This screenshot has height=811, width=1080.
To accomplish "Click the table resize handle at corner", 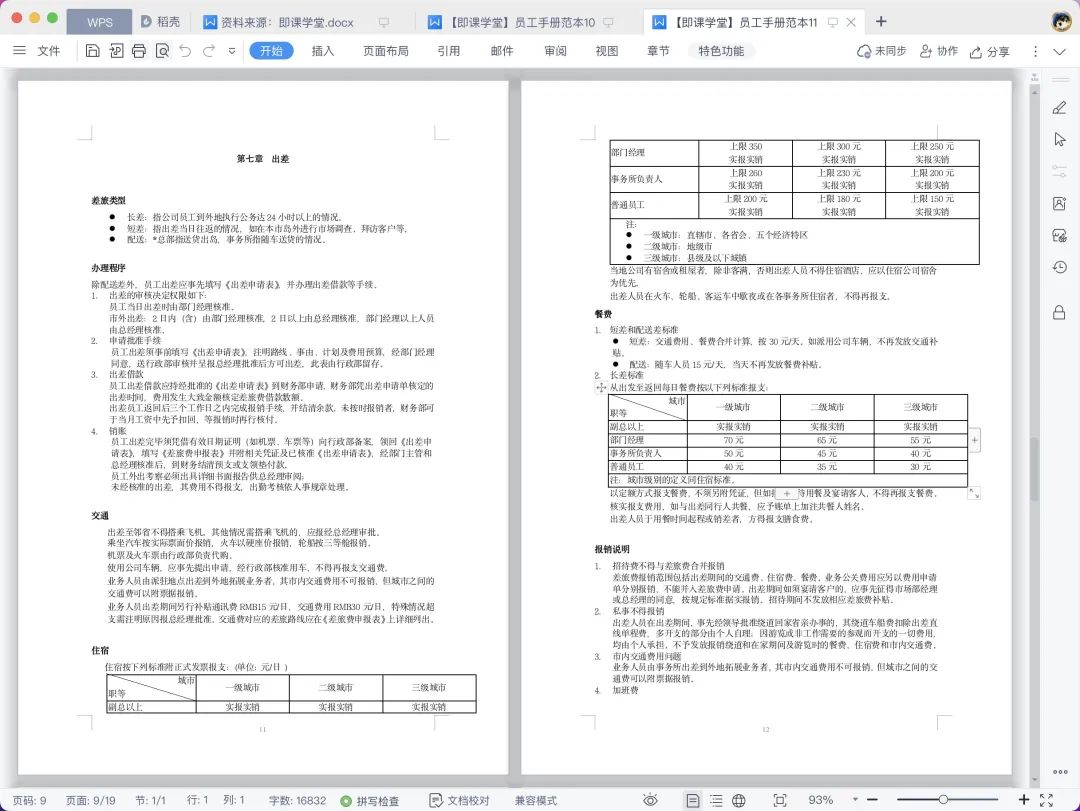I will tap(974, 493).
